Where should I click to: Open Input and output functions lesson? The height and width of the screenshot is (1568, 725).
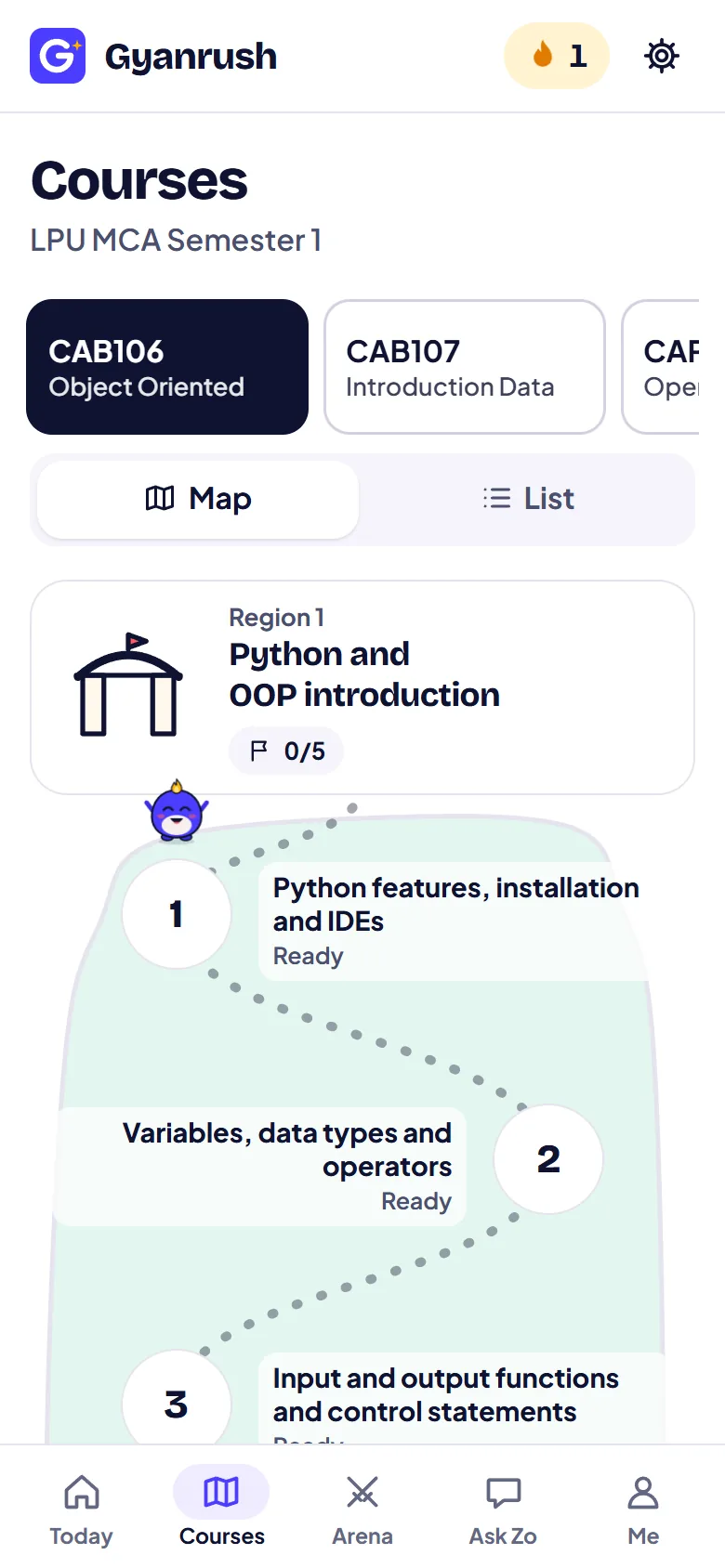pyautogui.click(x=461, y=1398)
